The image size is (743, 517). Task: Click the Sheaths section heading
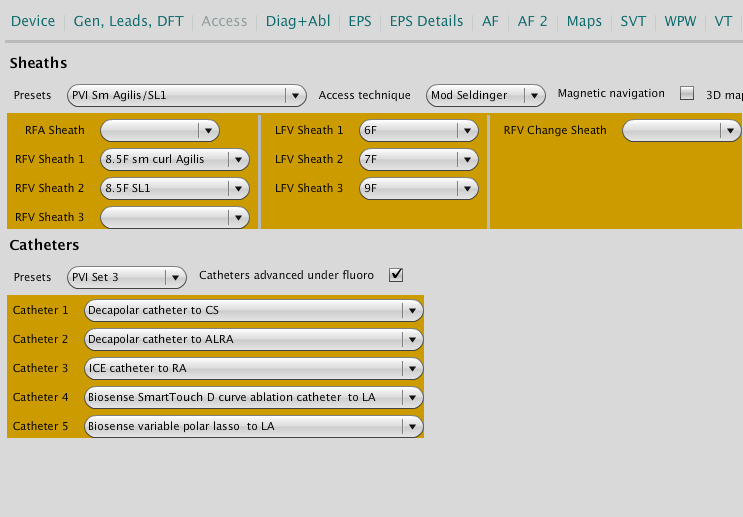(x=38, y=63)
